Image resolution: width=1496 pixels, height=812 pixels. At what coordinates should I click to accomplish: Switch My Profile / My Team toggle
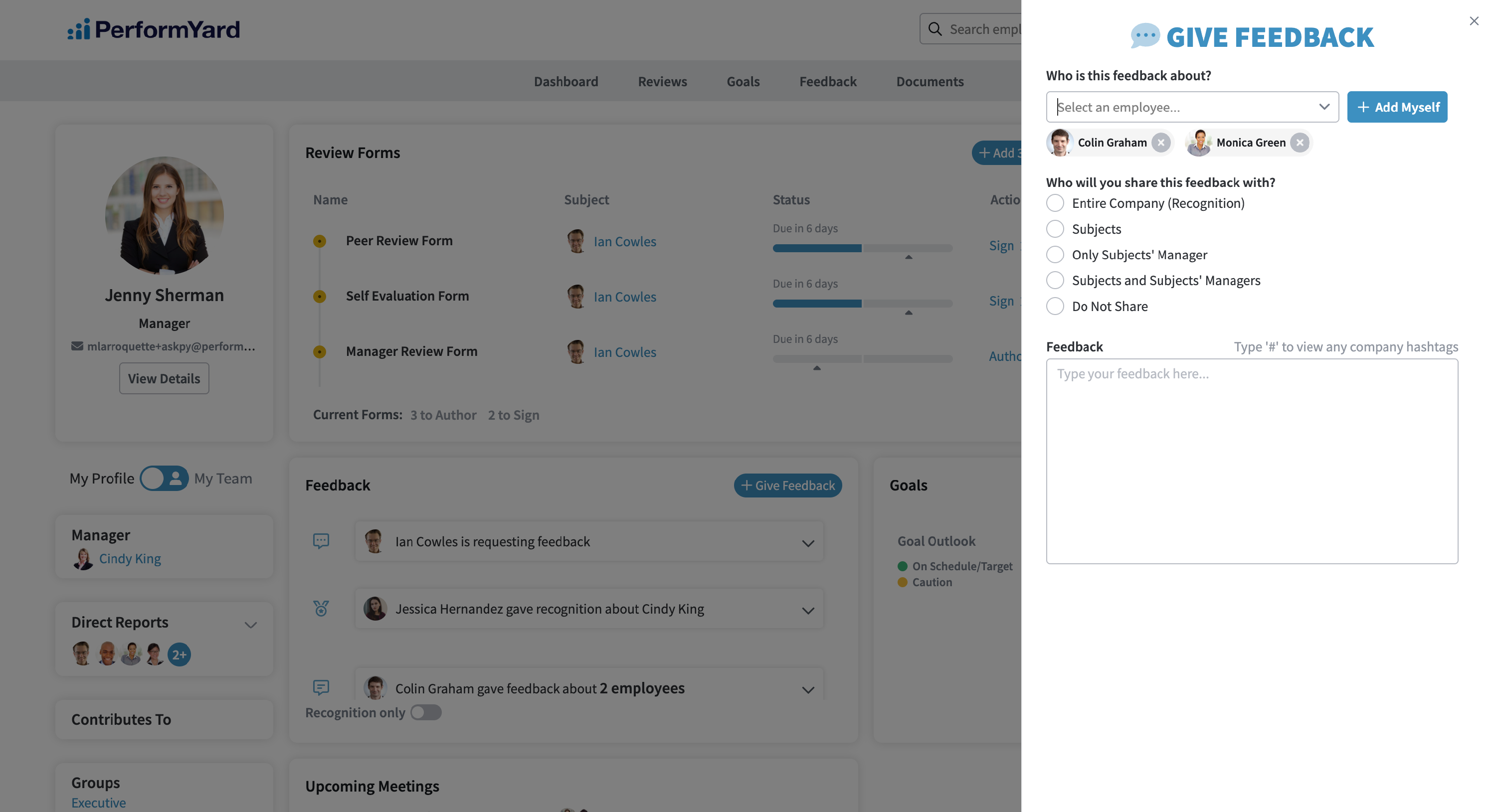pos(164,478)
